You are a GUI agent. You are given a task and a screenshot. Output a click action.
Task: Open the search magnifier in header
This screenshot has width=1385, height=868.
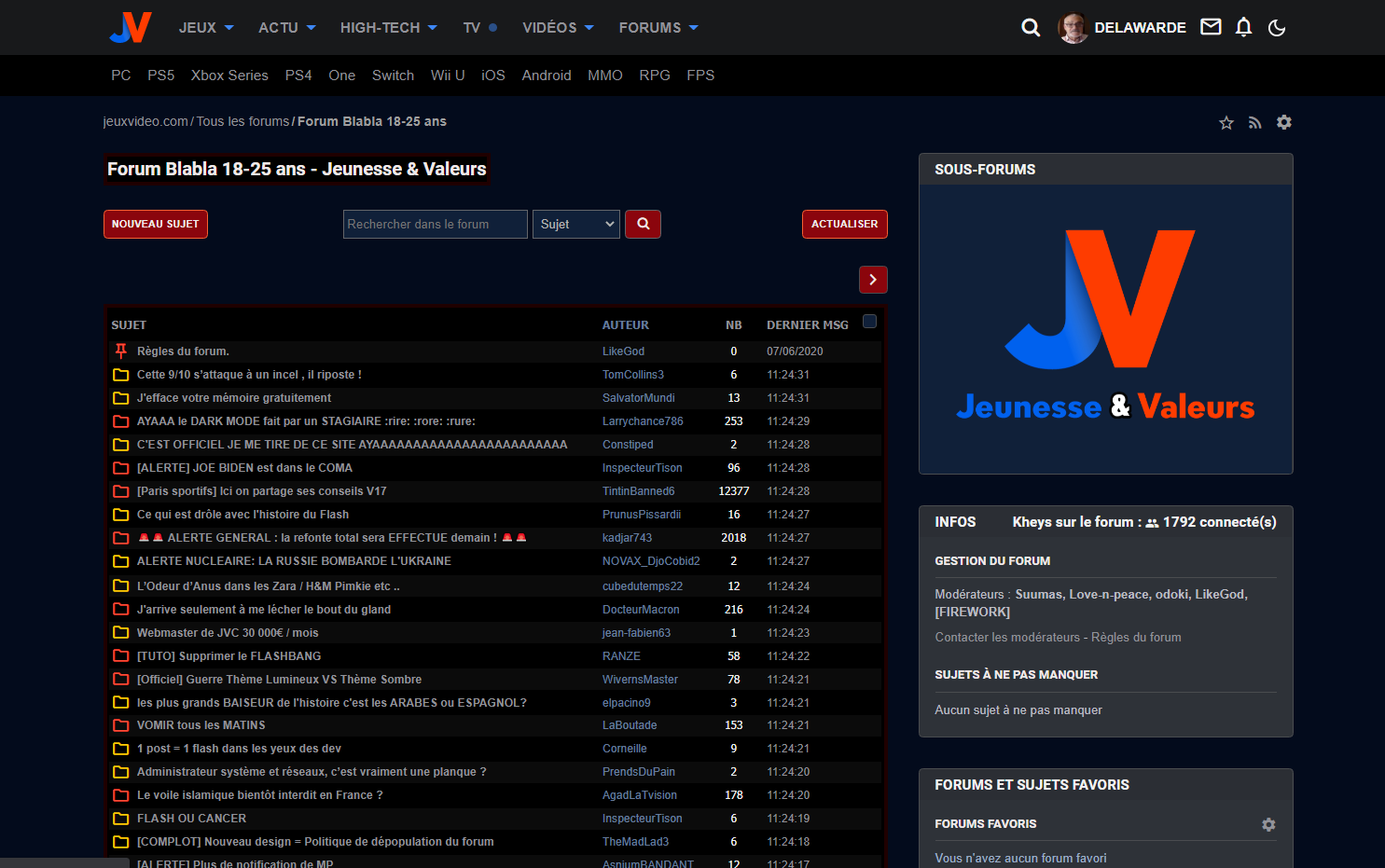[x=1031, y=28]
